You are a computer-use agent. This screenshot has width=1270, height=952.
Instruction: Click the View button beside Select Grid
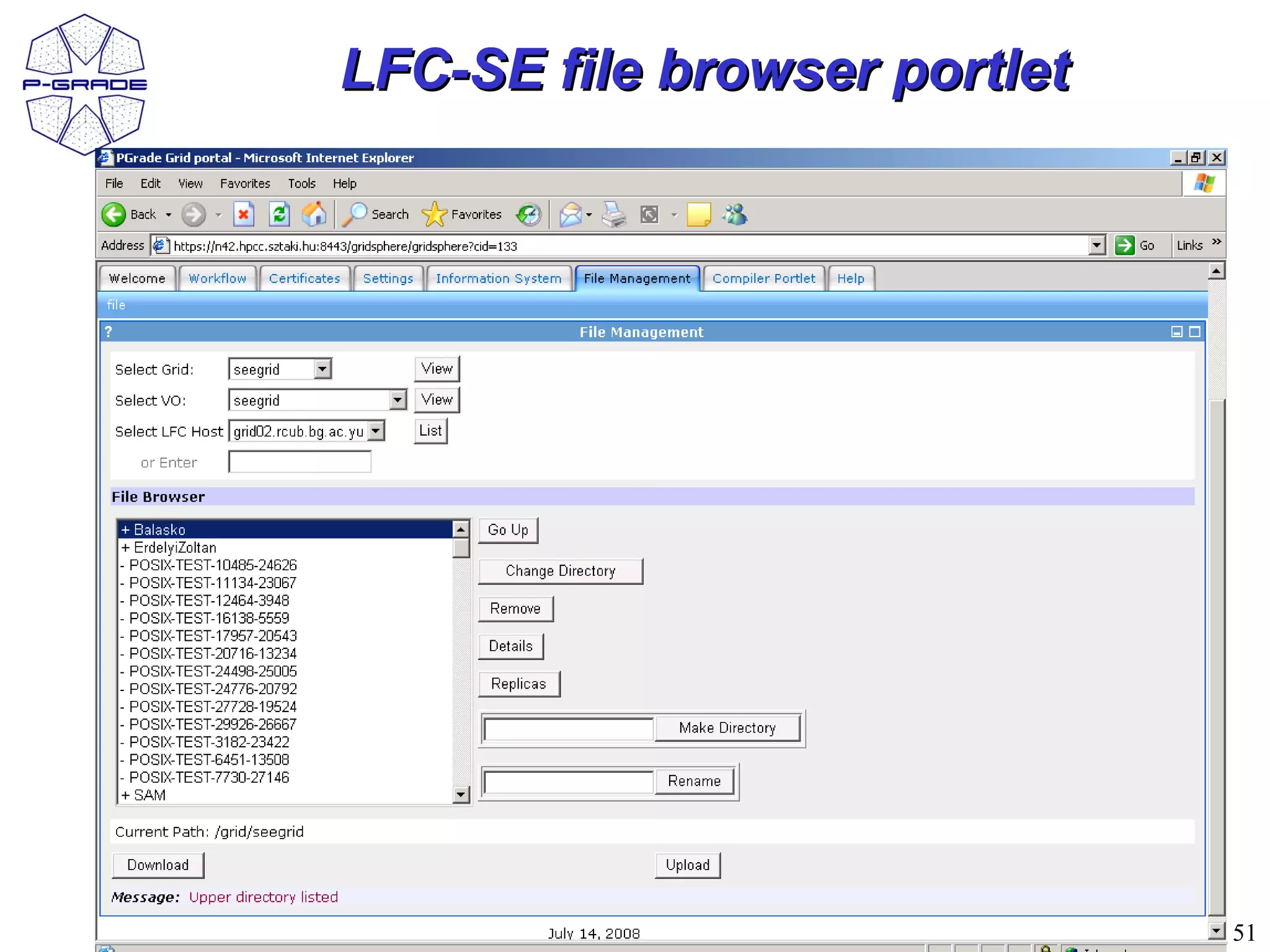(437, 369)
